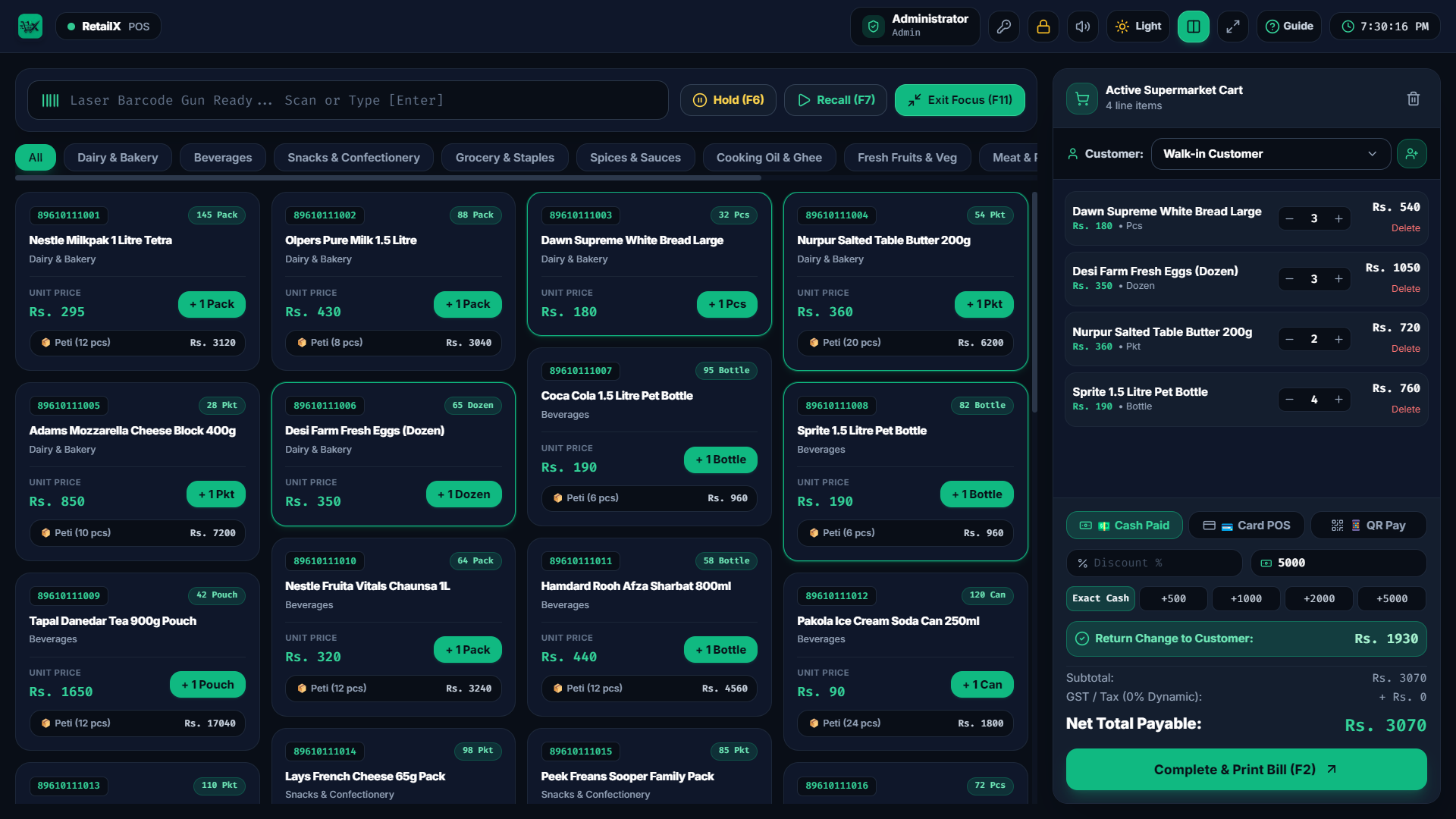Select Card POS payment method
The image size is (1456, 819).
(x=1247, y=526)
